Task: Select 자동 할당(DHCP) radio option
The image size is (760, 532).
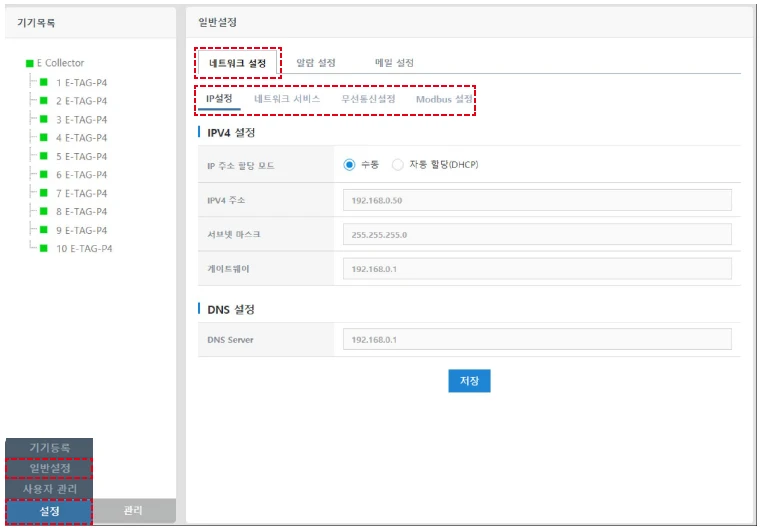Action: [x=397, y=165]
